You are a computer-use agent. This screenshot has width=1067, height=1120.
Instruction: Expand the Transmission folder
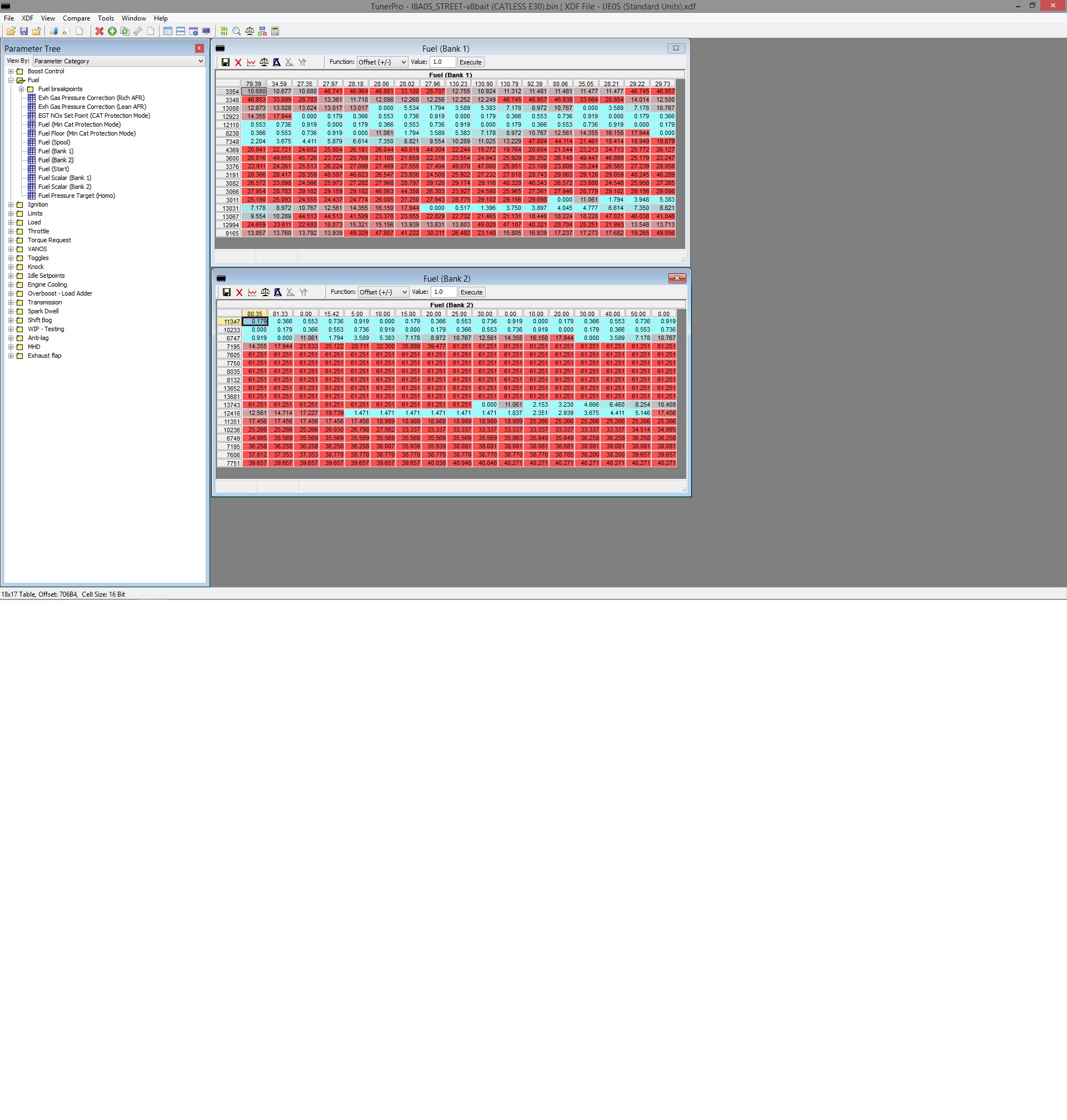[x=11, y=302]
